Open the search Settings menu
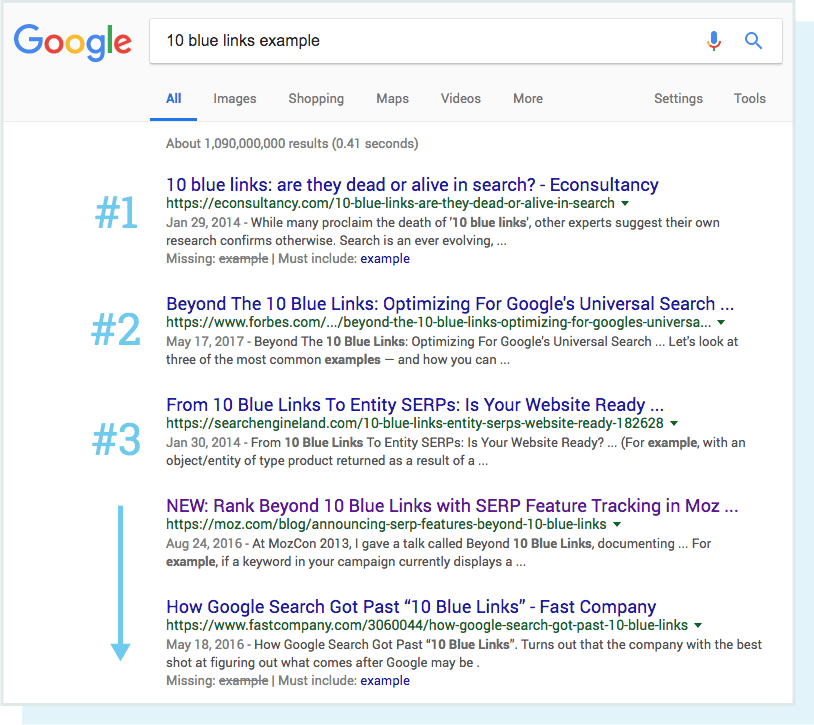The image size is (814, 725). [678, 98]
